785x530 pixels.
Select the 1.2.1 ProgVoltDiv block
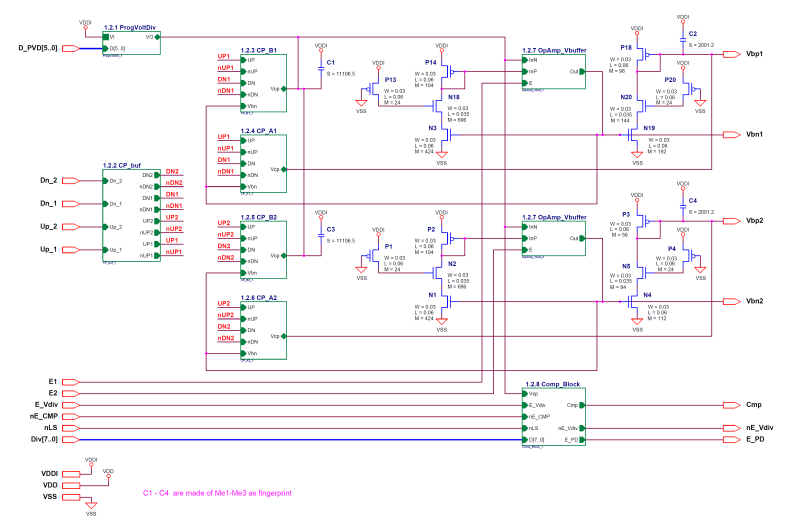tap(132, 43)
